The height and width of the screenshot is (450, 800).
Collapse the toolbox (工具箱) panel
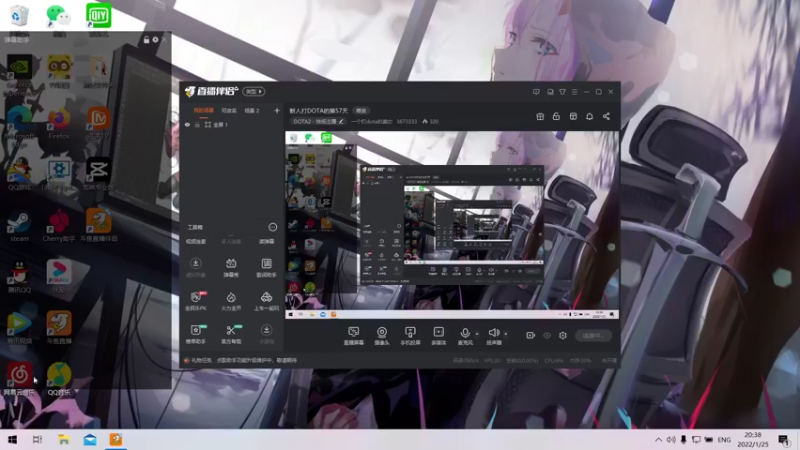(272, 227)
